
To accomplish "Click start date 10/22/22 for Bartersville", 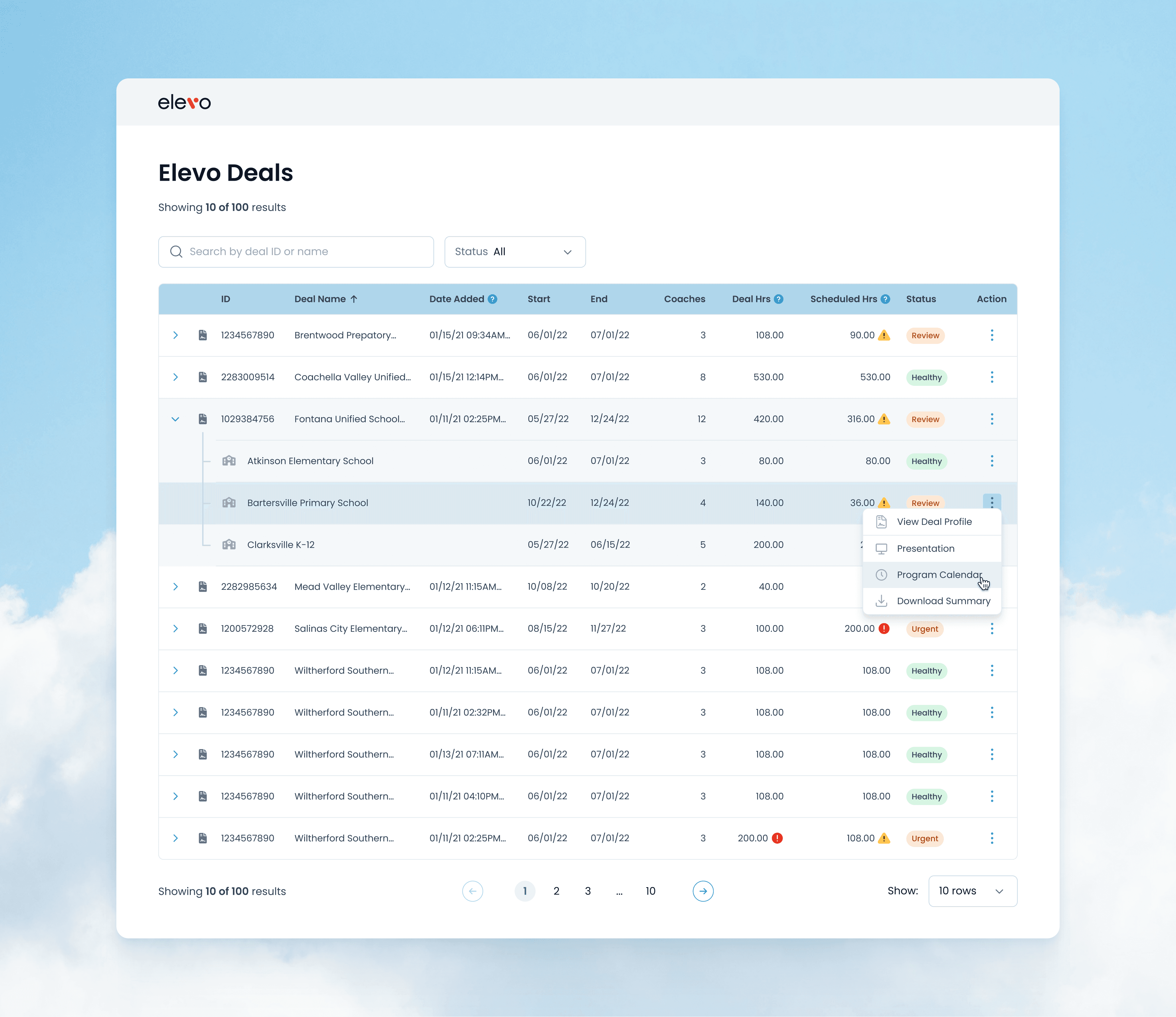I will (547, 503).
